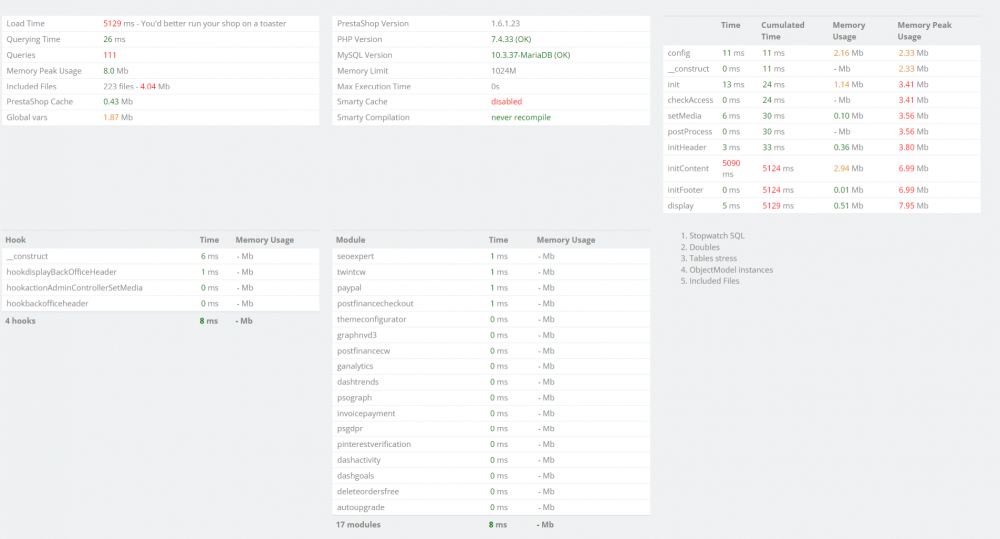The image size is (1000, 539).
Task: Select the invoicepayment module row
Action: pyautogui.click(x=491, y=413)
